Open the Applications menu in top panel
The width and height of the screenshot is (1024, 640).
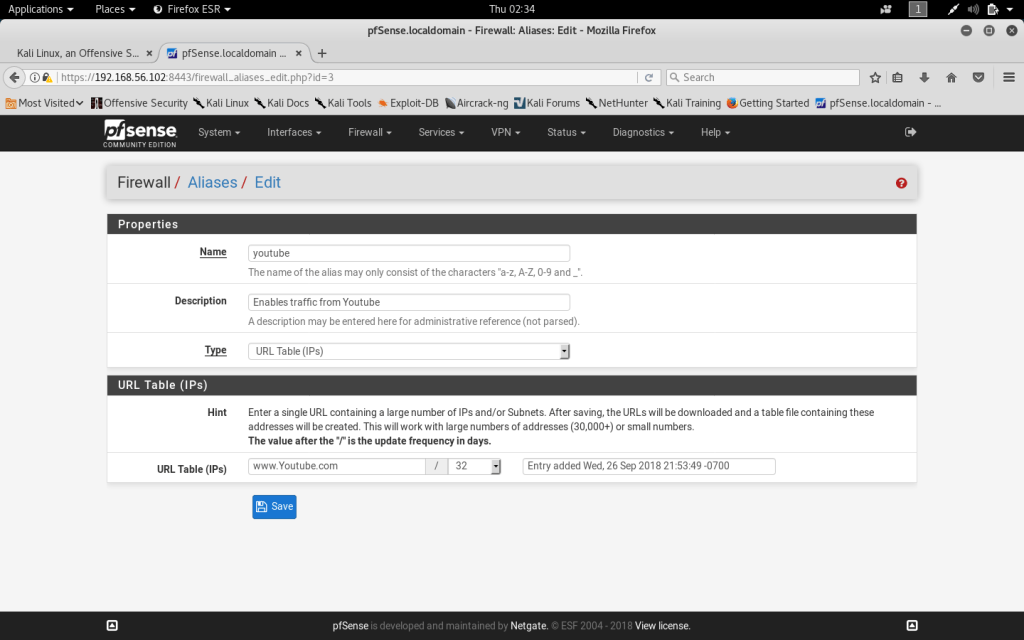[41, 9]
